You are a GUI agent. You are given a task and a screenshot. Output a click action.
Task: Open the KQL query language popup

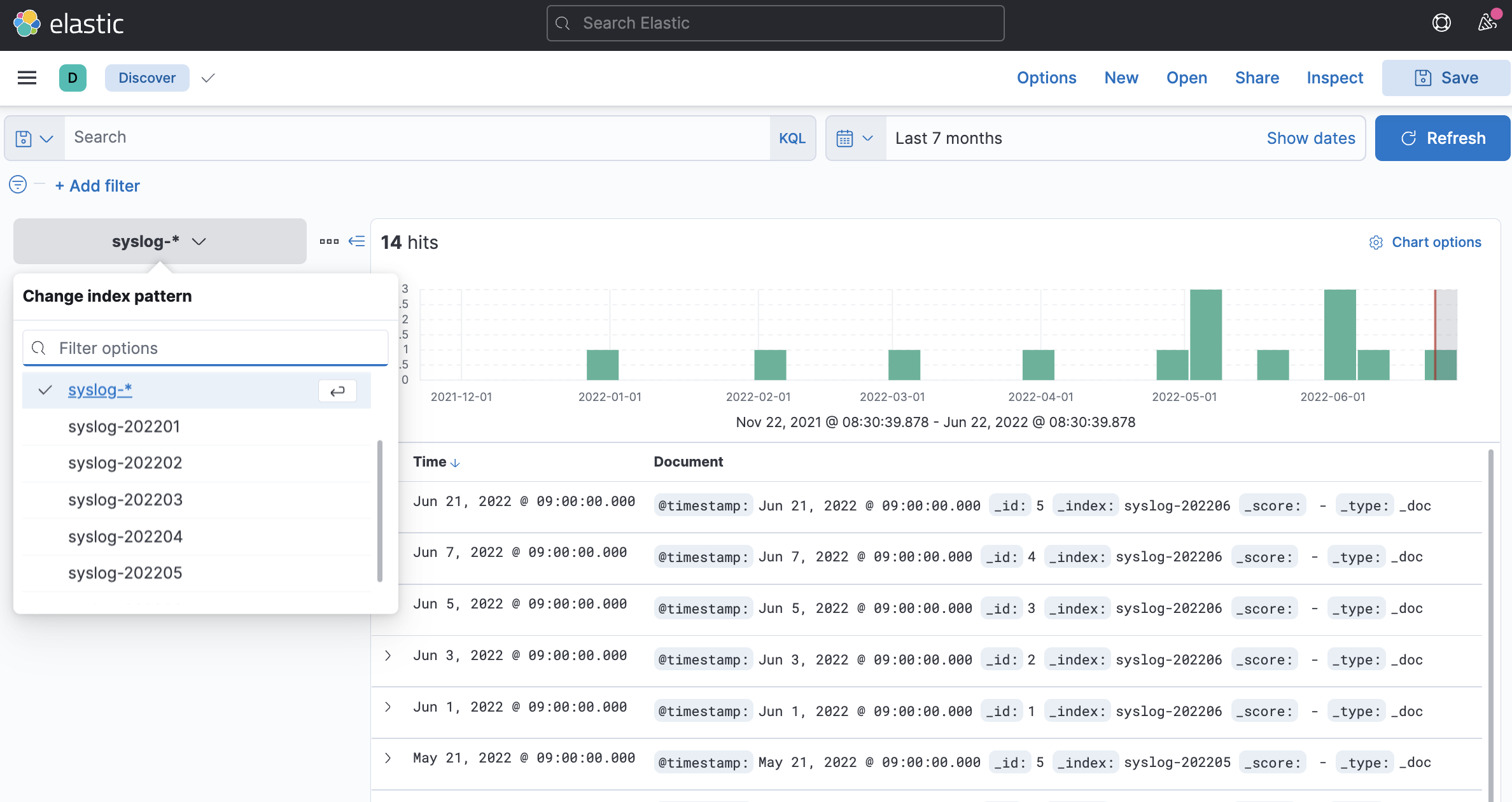[x=792, y=137]
